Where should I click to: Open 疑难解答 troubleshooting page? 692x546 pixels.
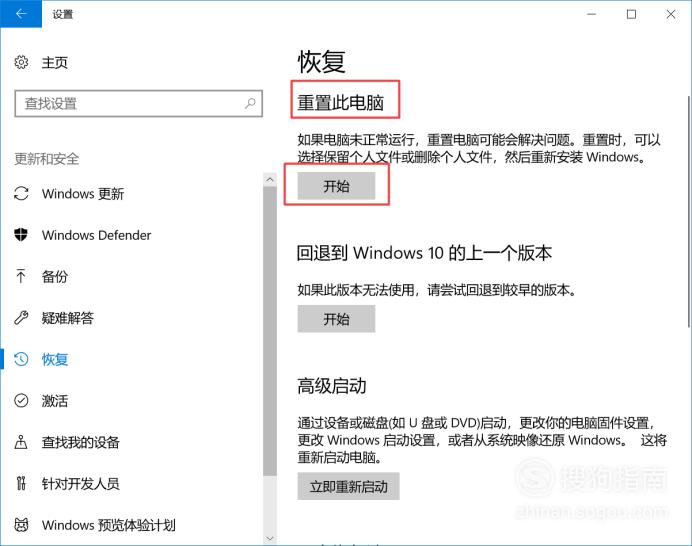click(68, 318)
